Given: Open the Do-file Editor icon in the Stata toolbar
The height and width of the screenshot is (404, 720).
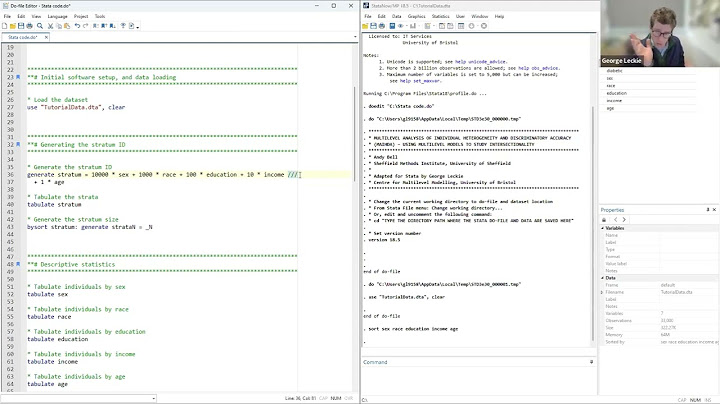Looking at the screenshot, I should point(428,26).
